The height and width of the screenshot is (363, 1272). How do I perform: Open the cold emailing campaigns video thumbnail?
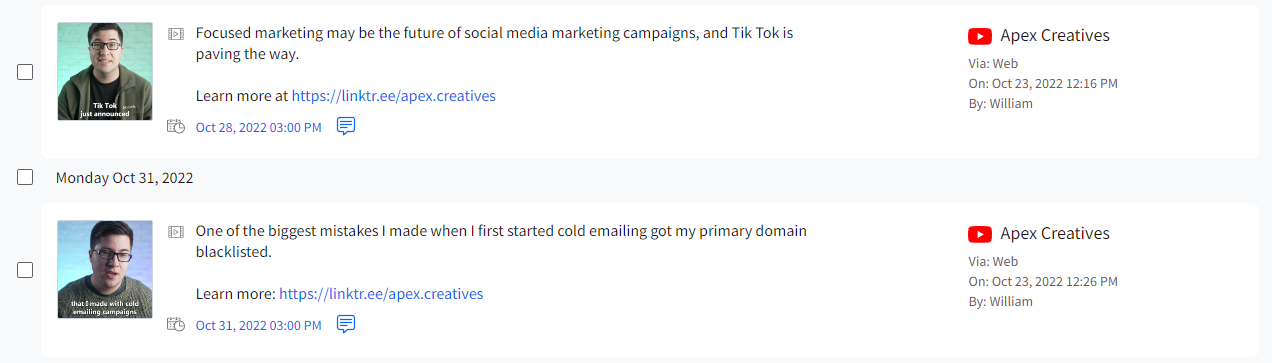click(105, 269)
